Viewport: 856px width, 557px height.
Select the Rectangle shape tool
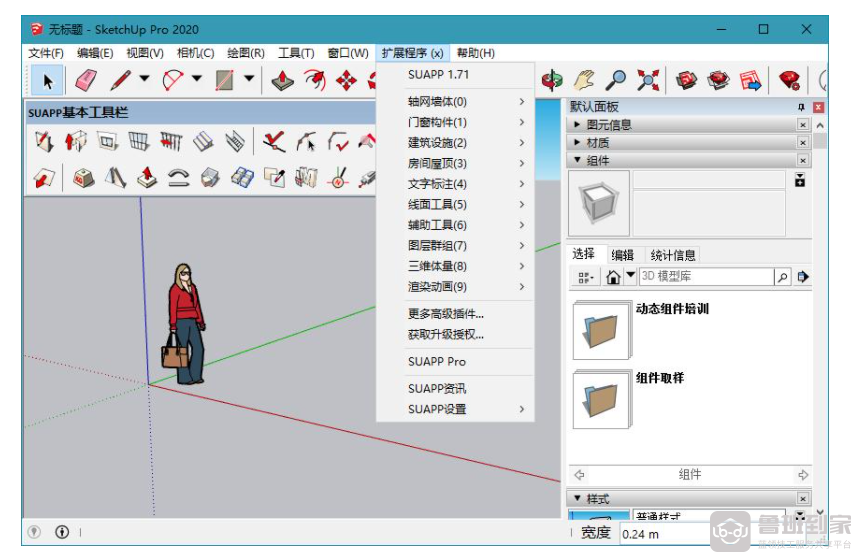(224, 81)
